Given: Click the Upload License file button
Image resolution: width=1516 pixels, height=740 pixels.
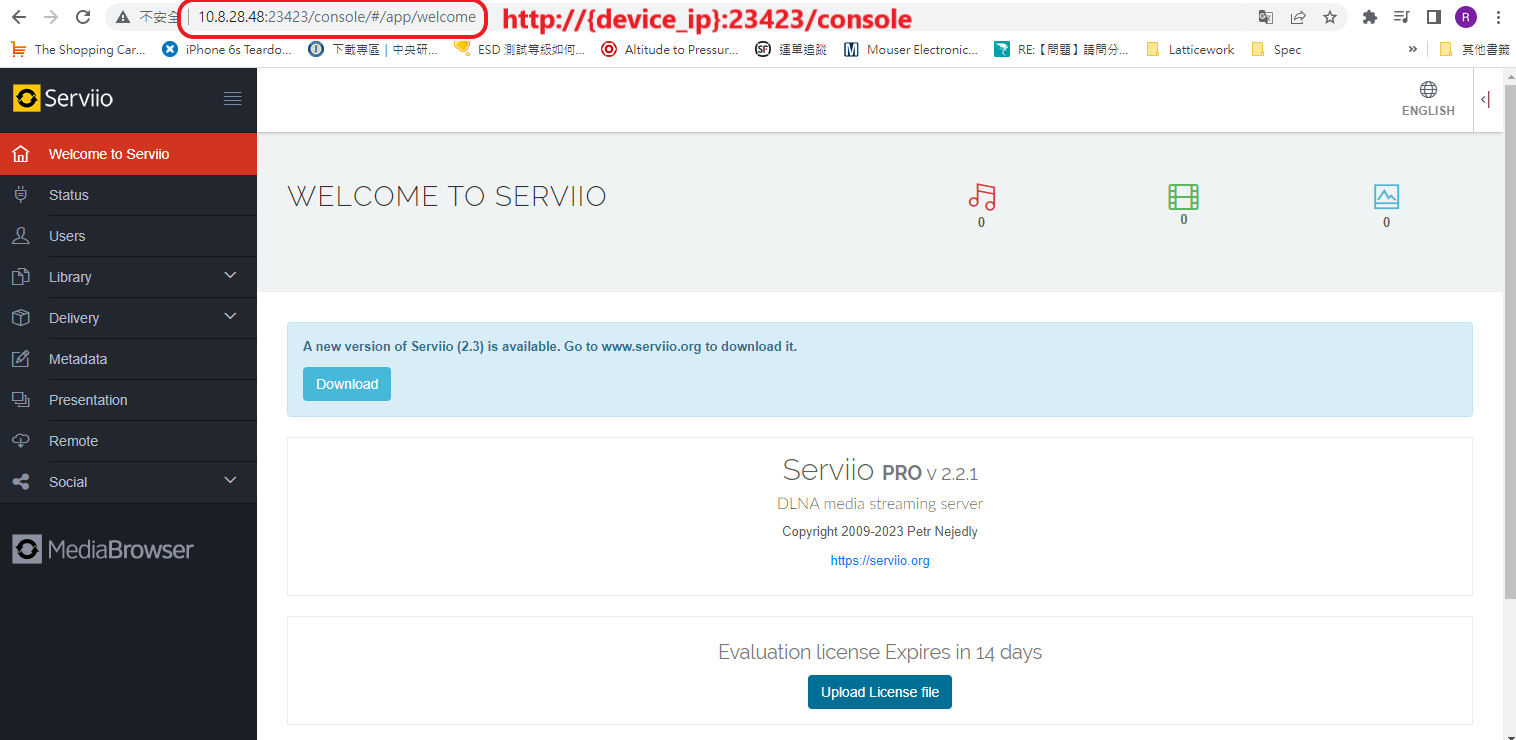Looking at the screenshot, I should pyautogui.click(x=880, y=692).
